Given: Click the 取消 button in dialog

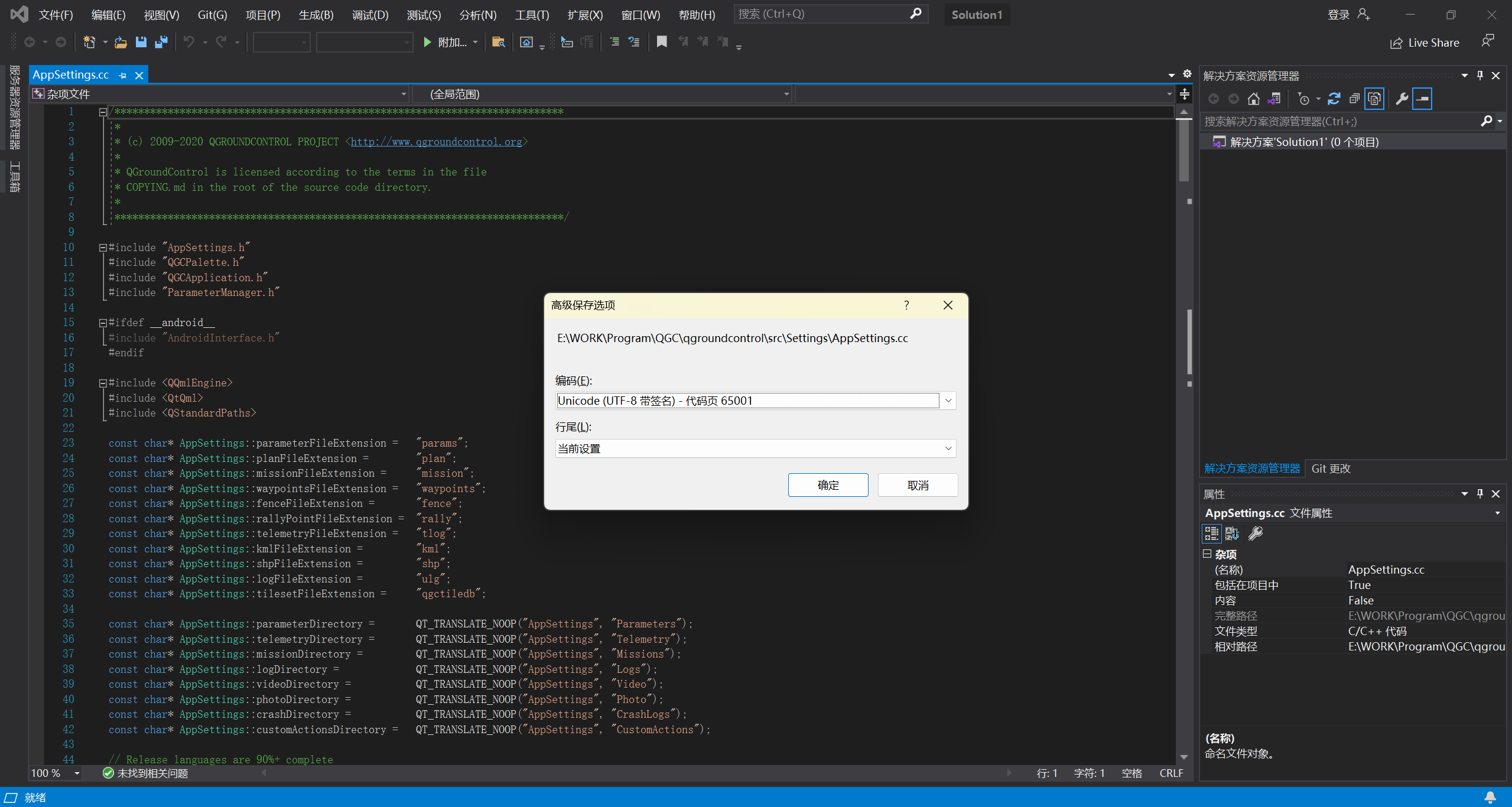Looking at the screenshot, I should 918,485.
